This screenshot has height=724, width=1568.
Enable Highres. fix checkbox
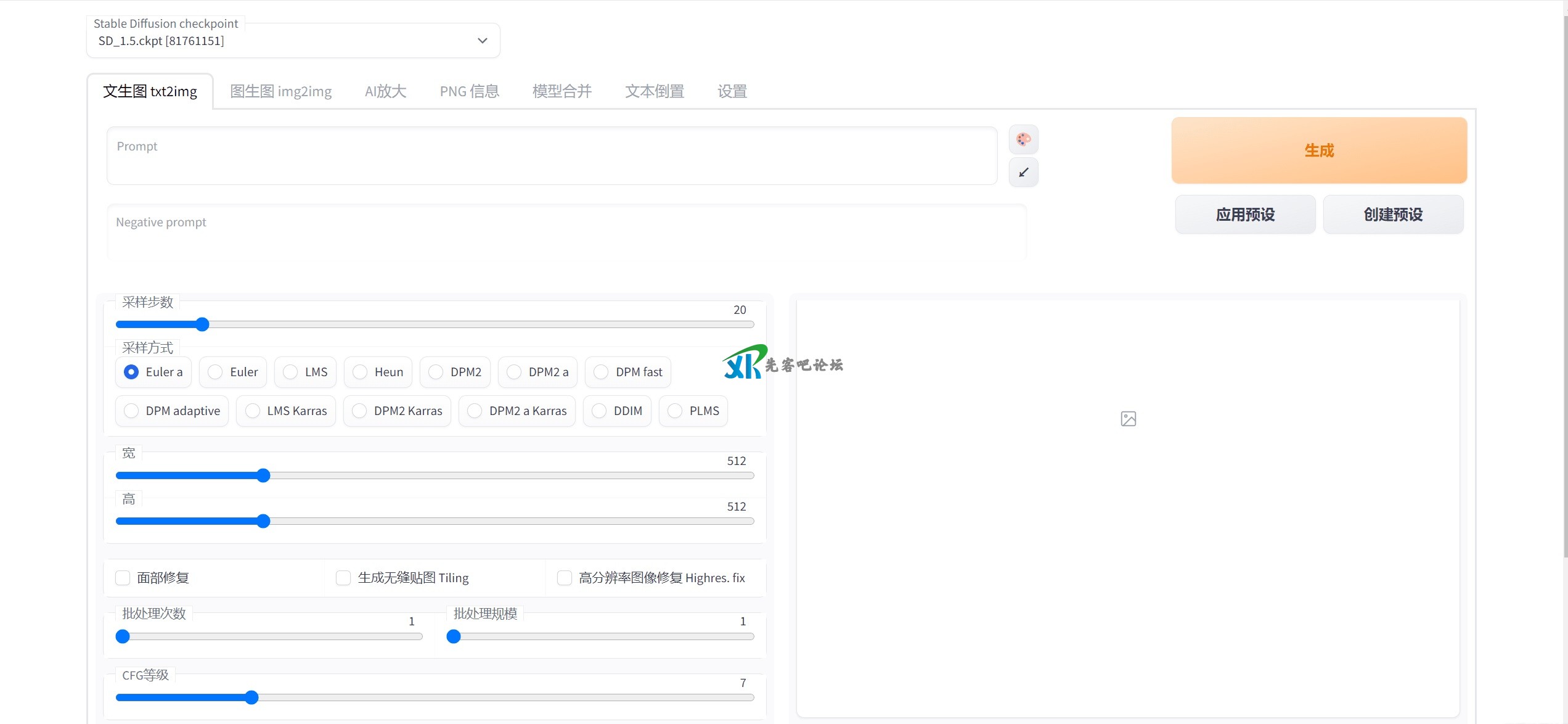(564, 578)
